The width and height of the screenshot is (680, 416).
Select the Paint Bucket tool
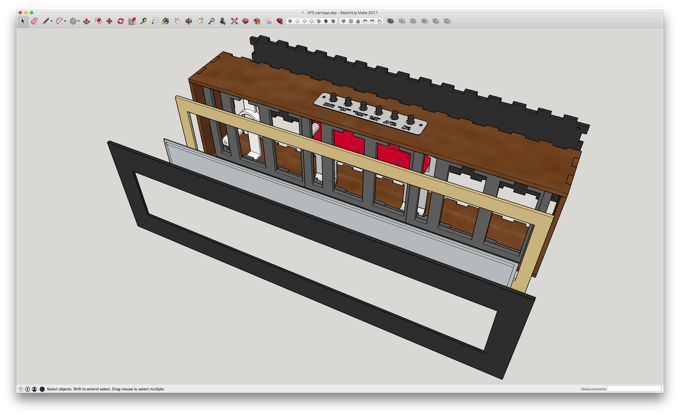(166, 21)
